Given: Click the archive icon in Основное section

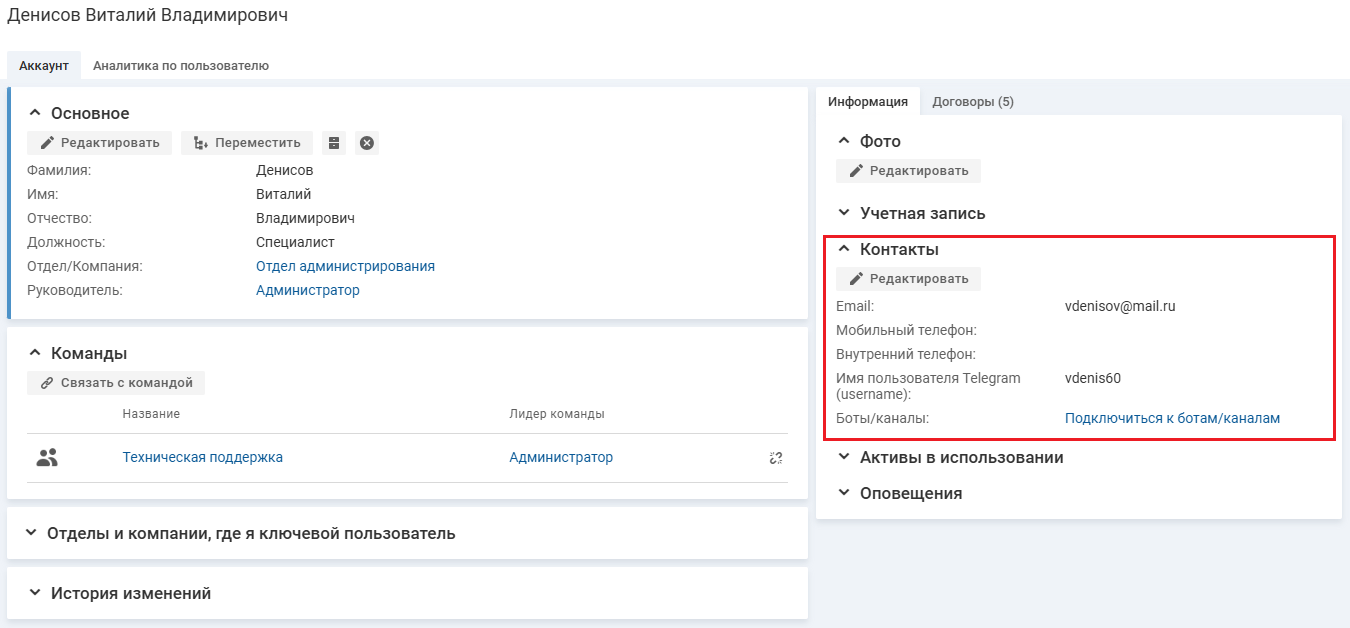Looking at the screenshot, I should (x=334, y=143).
